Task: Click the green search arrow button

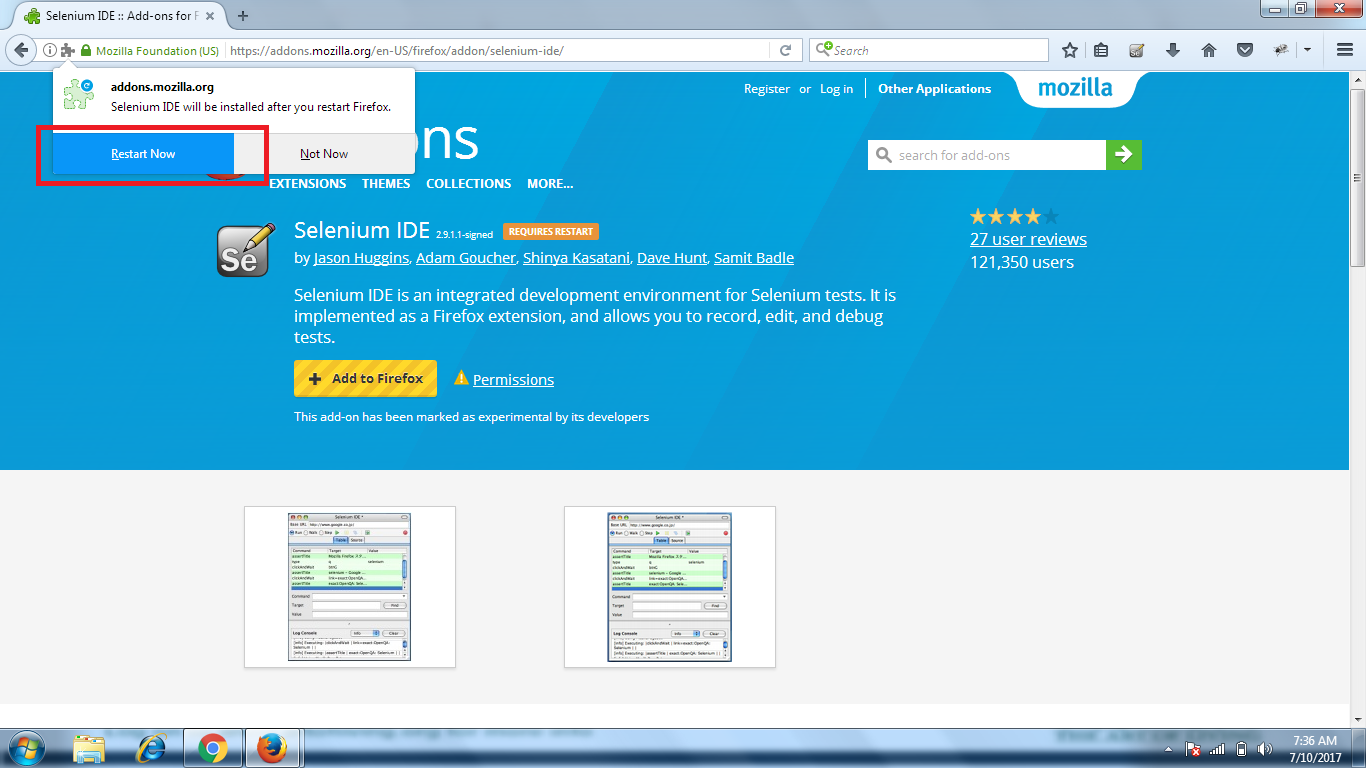Action: click(x=1123, y=155)
